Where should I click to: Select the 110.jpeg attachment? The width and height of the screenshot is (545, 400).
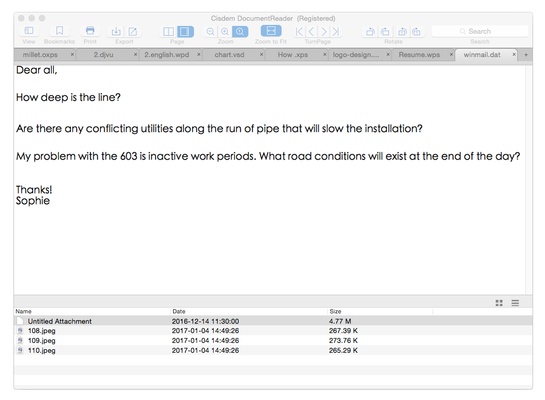pos(273,350)
